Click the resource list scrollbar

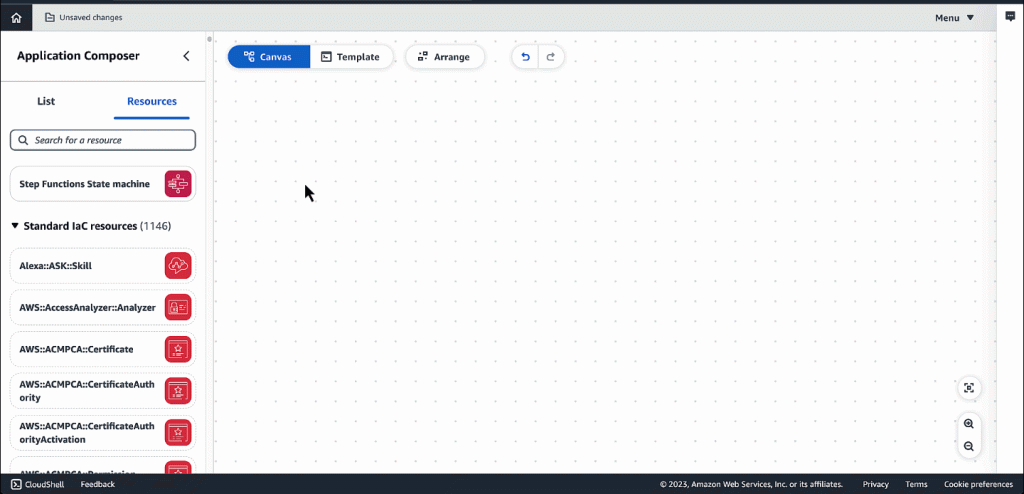click(x=209, y=39)
